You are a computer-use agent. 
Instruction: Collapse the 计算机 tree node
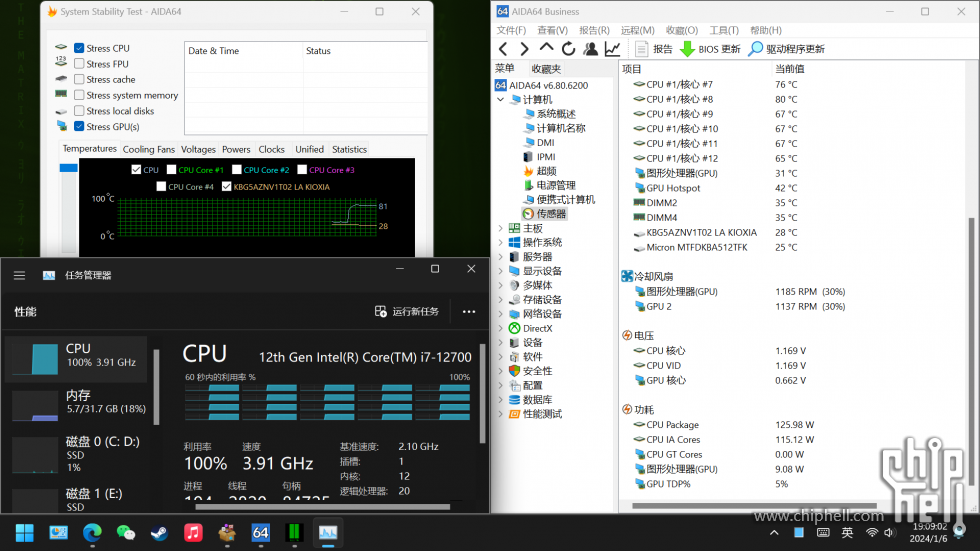[501, 99]
